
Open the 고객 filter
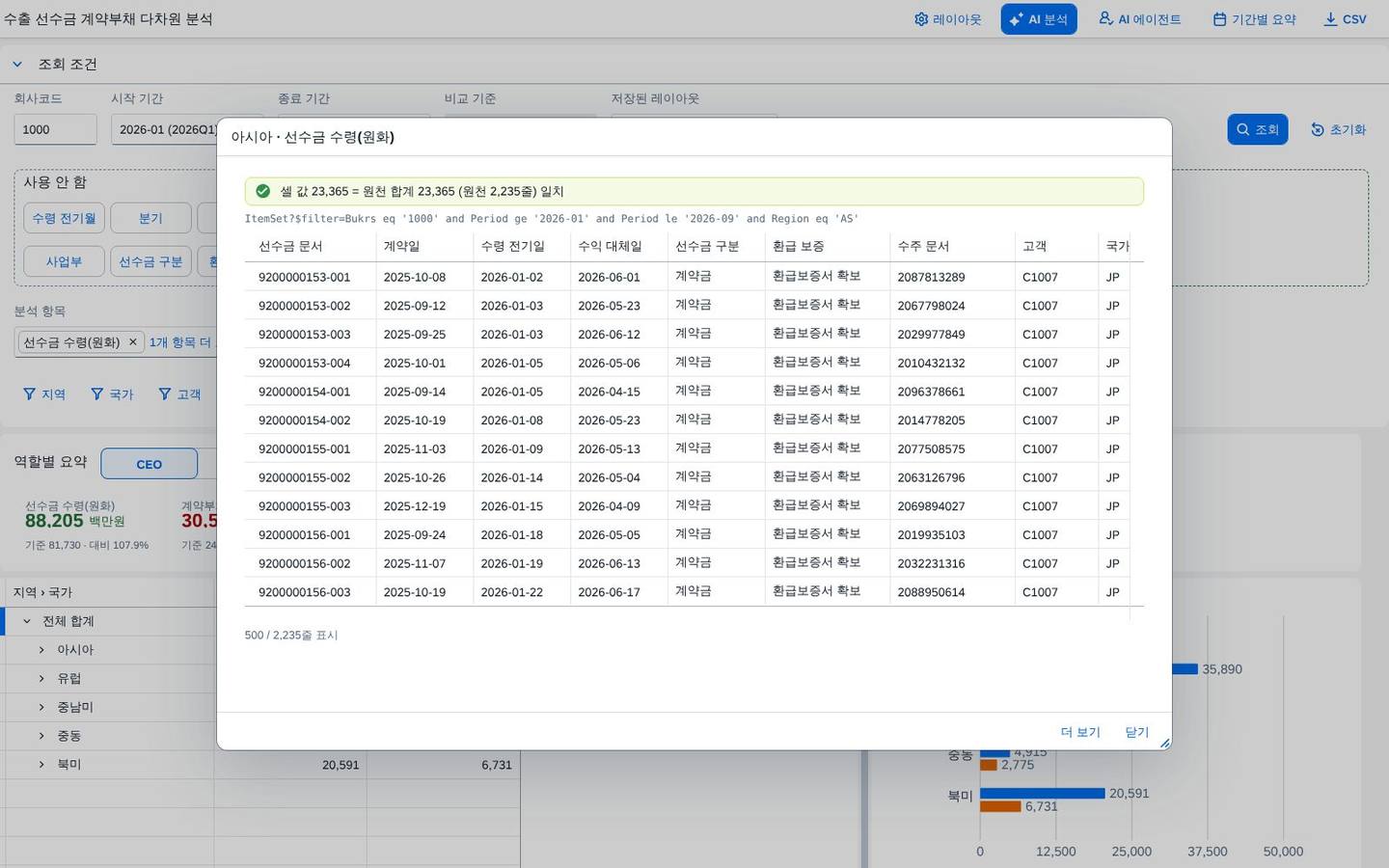click(179, 394)
